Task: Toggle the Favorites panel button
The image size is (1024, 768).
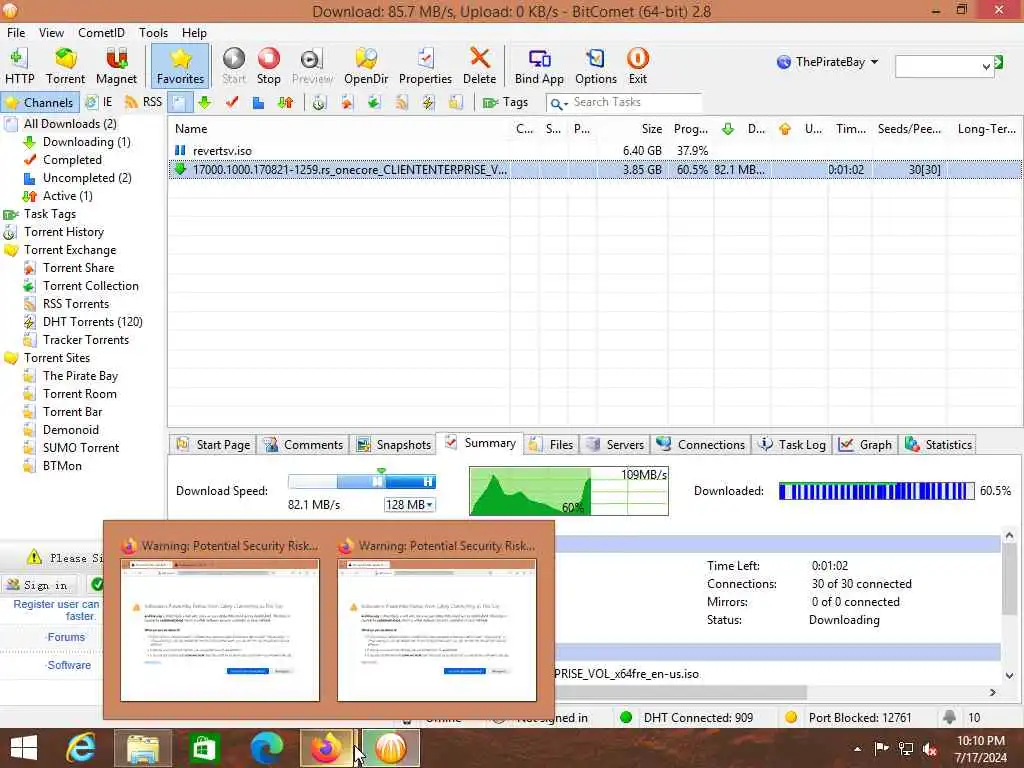Action: click(x=180, y=66)
